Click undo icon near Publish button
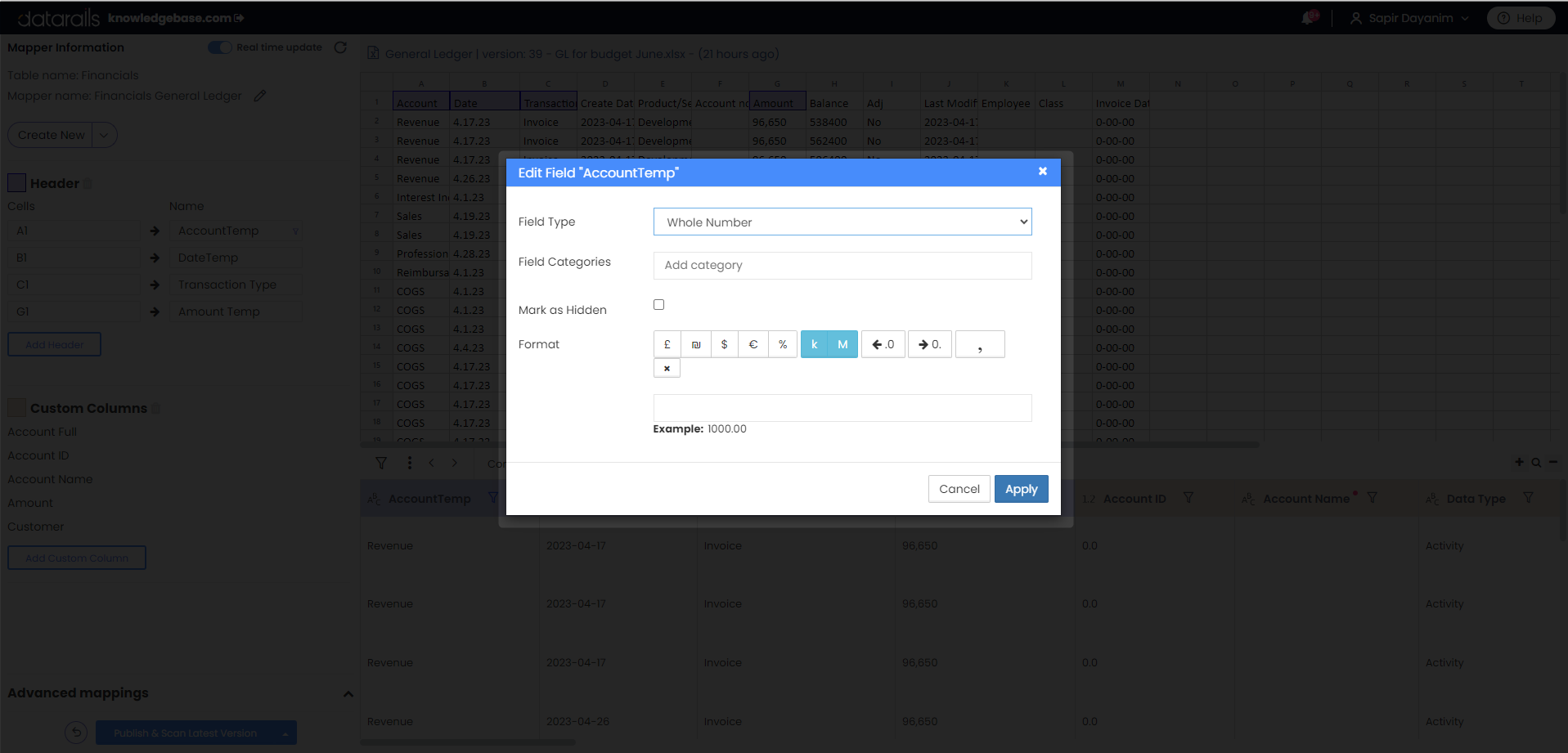This screenshot has width=1568, height=753. [76, 733]
